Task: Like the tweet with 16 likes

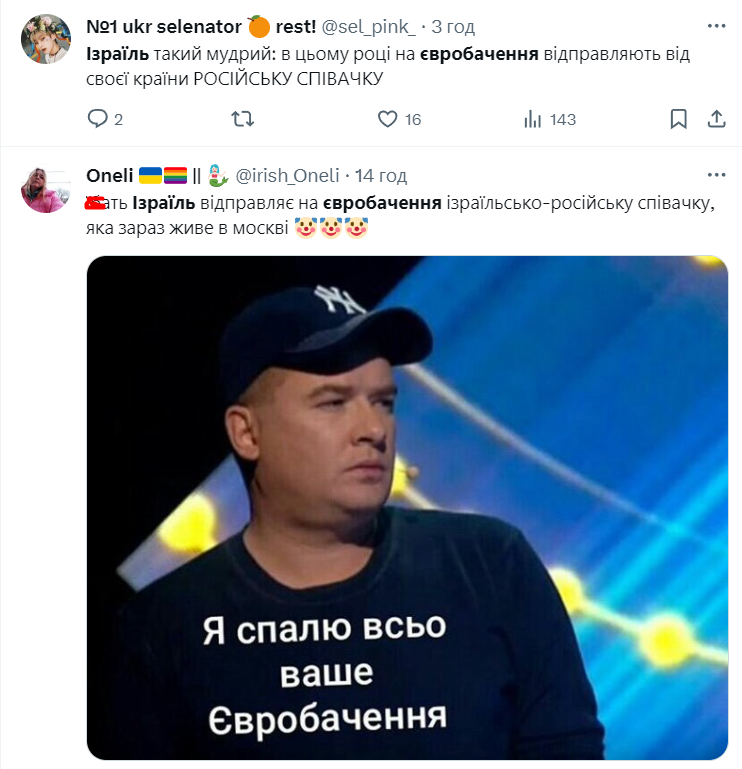Action: click(x=387, y=119)
